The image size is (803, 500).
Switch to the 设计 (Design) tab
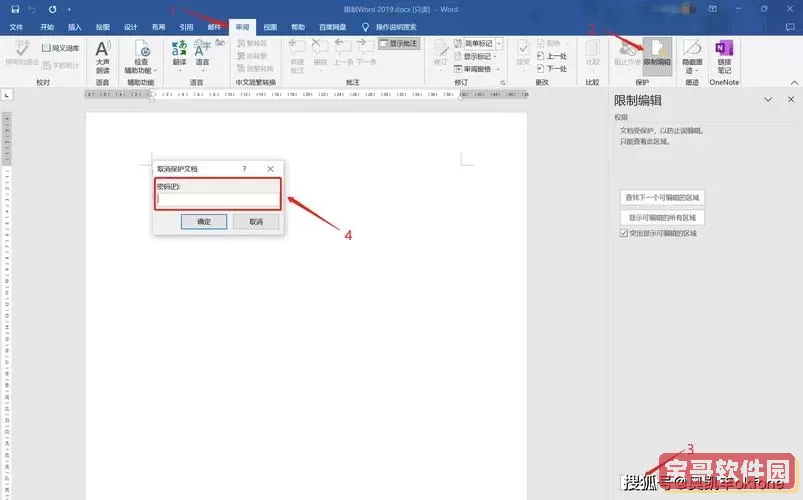[x=131, y=27]
